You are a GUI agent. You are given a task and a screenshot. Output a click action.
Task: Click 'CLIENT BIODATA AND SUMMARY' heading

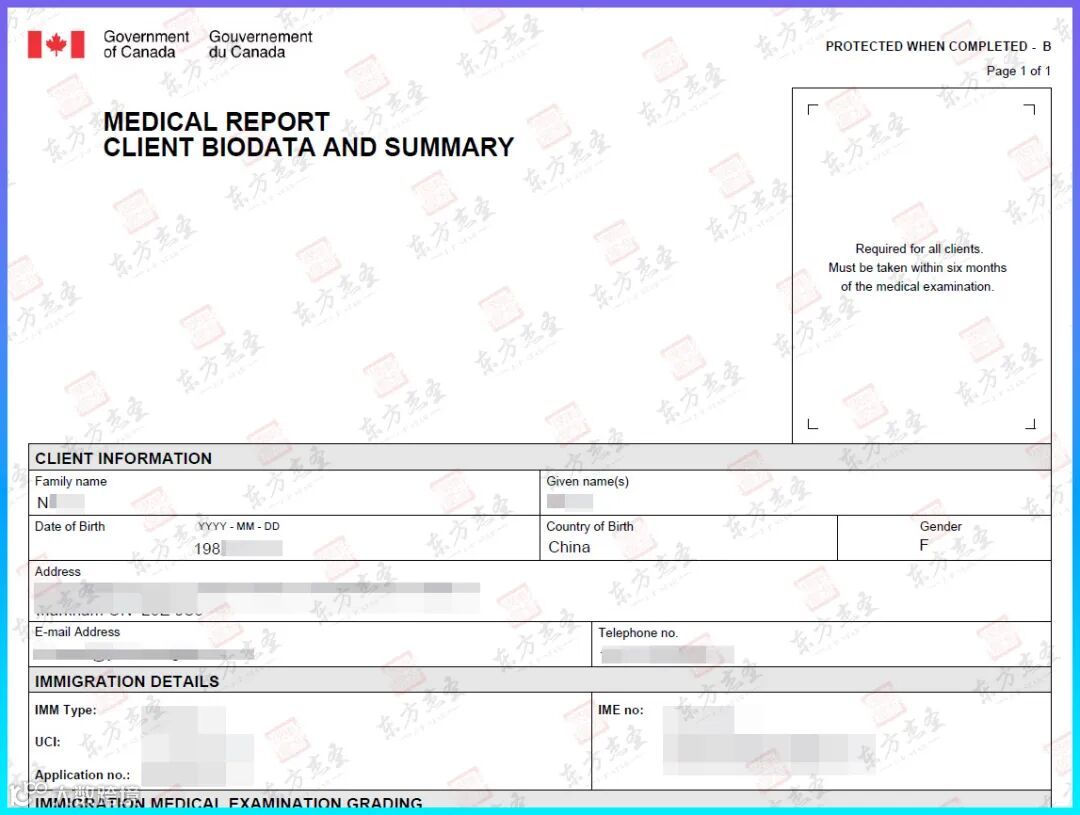click(309, 147)
